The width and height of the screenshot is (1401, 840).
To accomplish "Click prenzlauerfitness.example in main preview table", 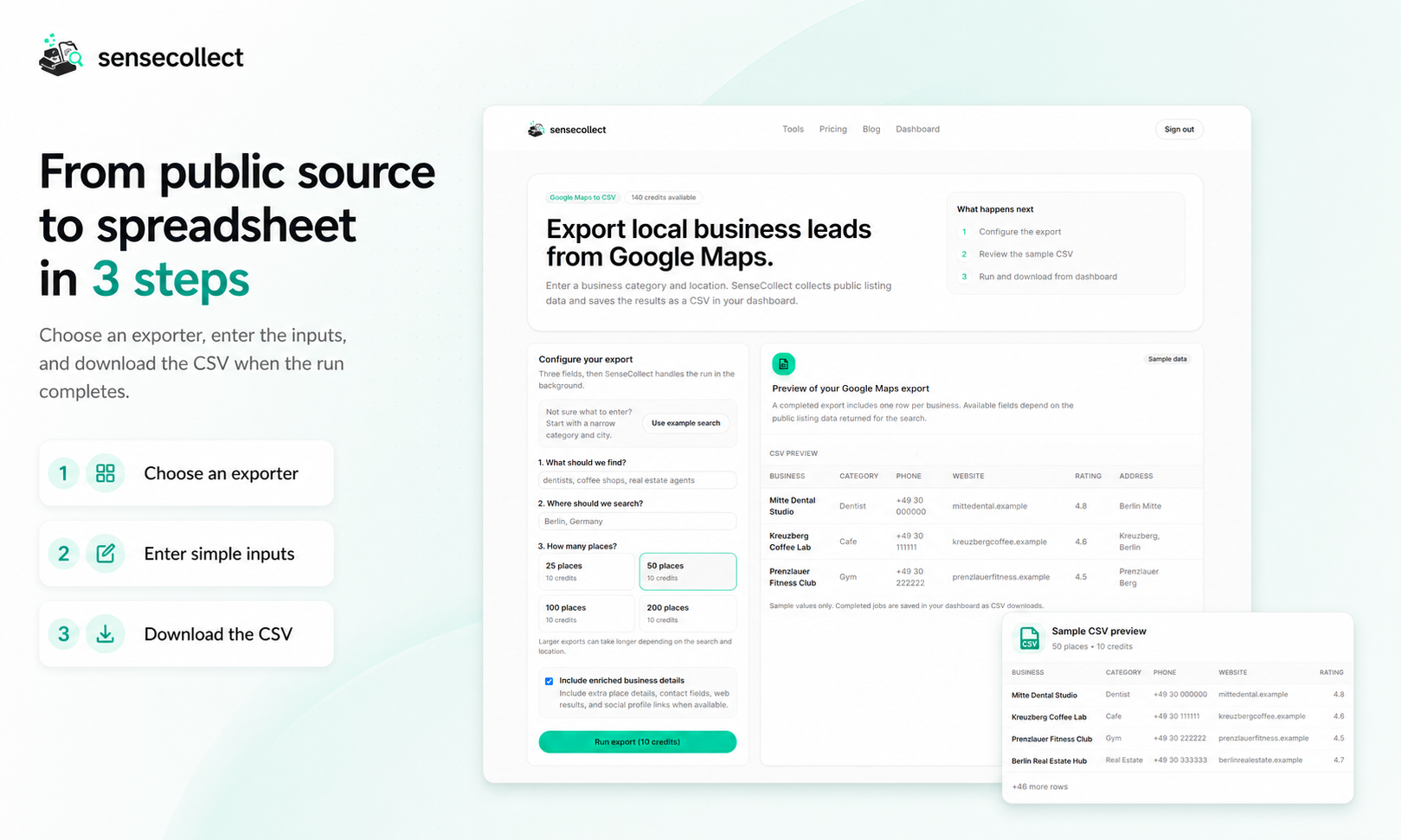I will tap(1001, 577).
